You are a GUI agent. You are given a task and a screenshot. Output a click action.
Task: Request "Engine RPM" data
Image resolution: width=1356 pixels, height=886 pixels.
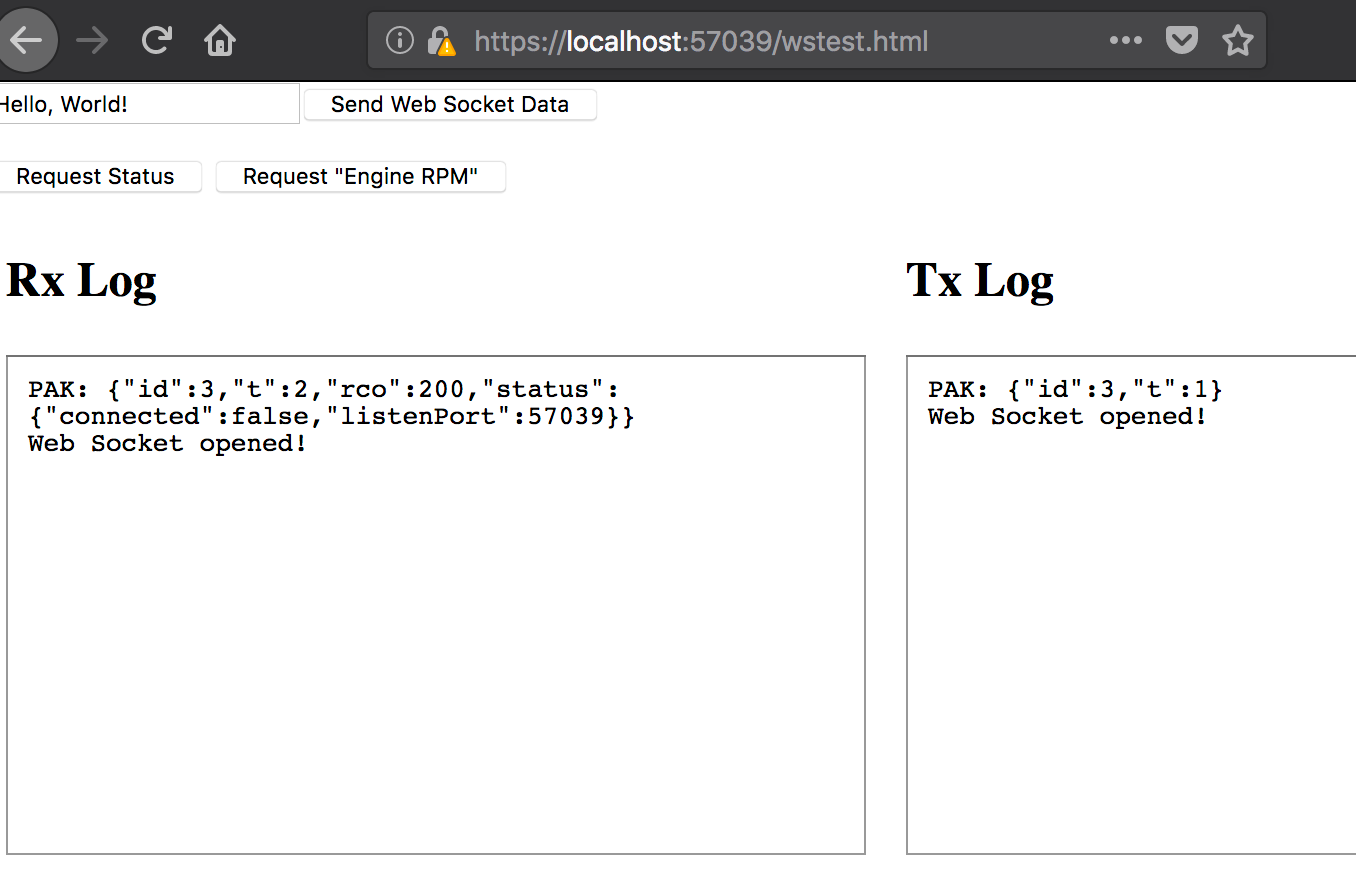361,177
